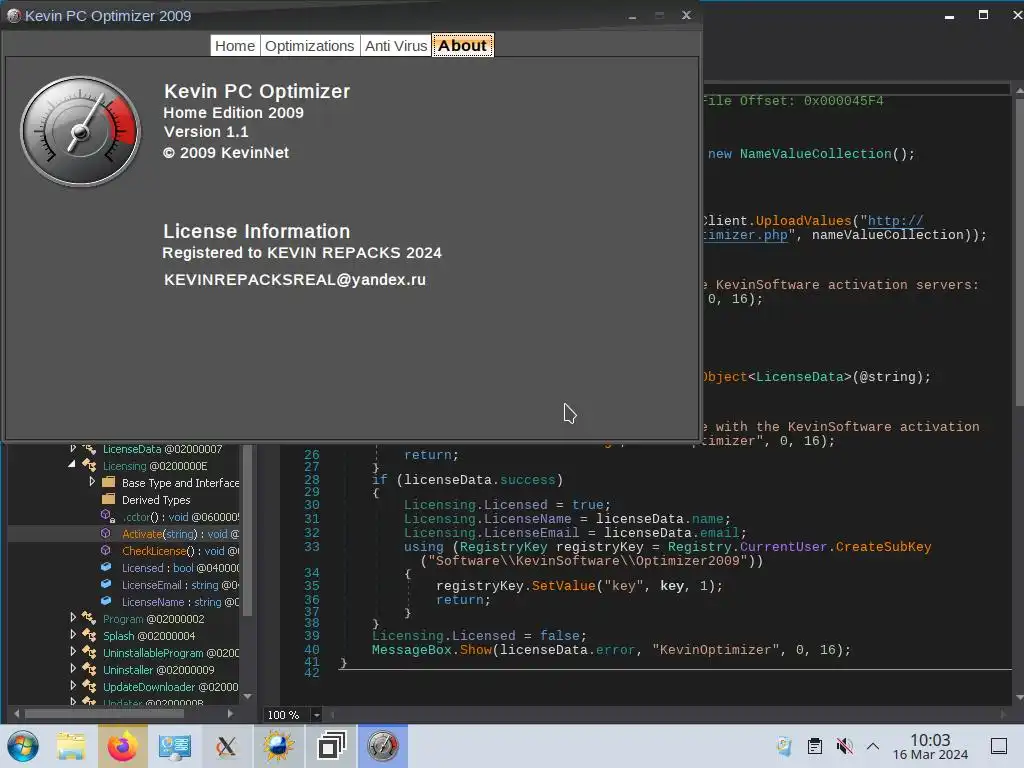
Task: Select the 'Licensed : bool' field
Action: [180, 568]
